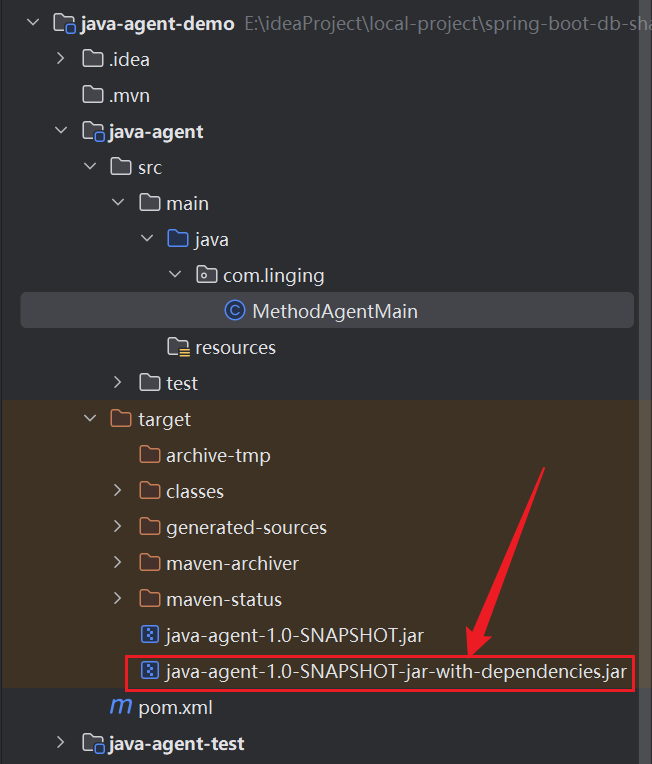Click the src folder icon
The image size is (652, 764).
pos(121,167)
